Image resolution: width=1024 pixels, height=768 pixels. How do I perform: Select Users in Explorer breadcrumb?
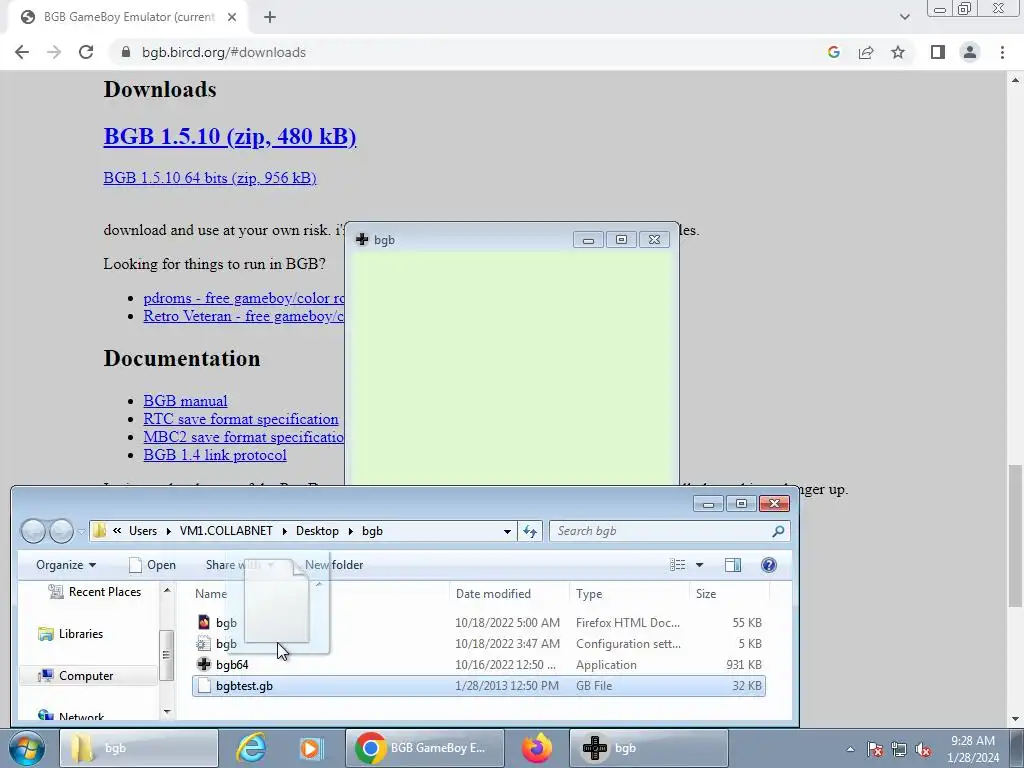click(143, 531)
